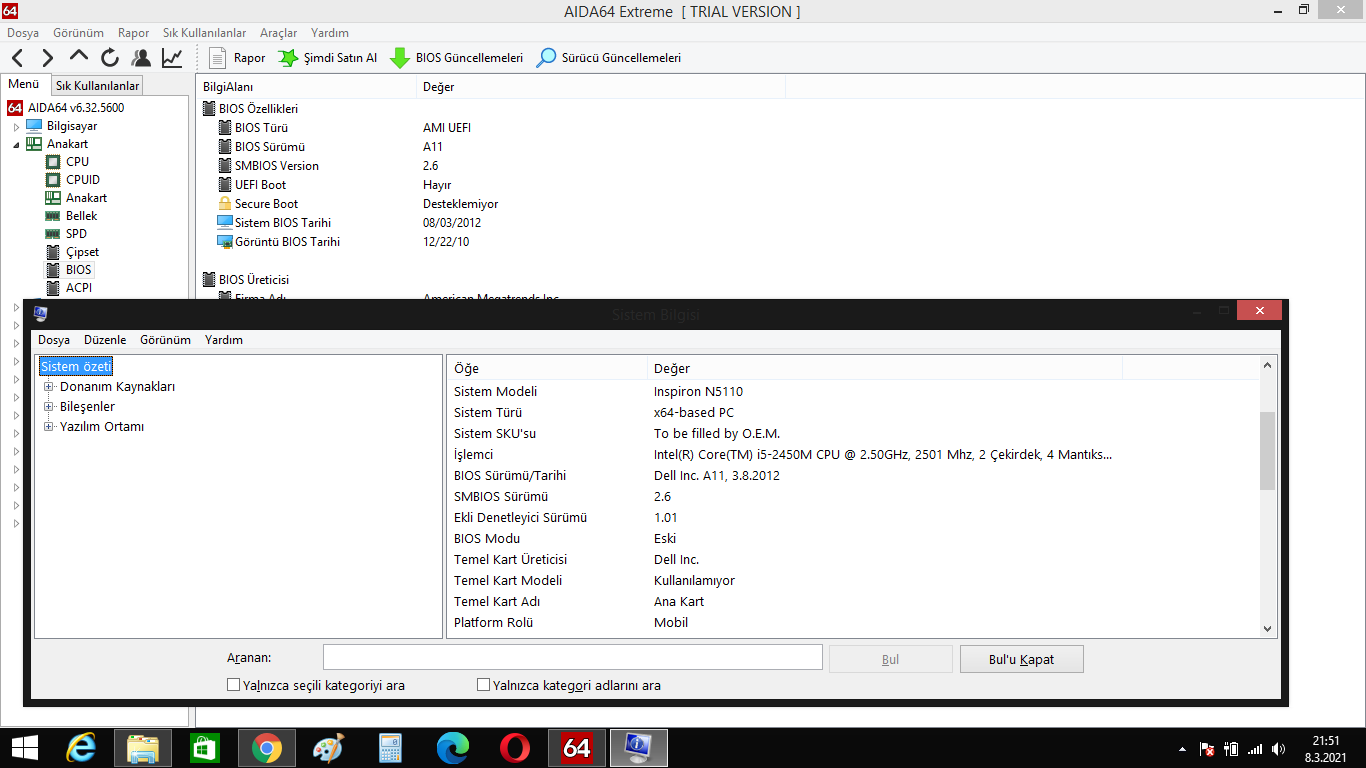Open the Düzenle menu in Sistem Bilgisi

(x=105, y=340)
